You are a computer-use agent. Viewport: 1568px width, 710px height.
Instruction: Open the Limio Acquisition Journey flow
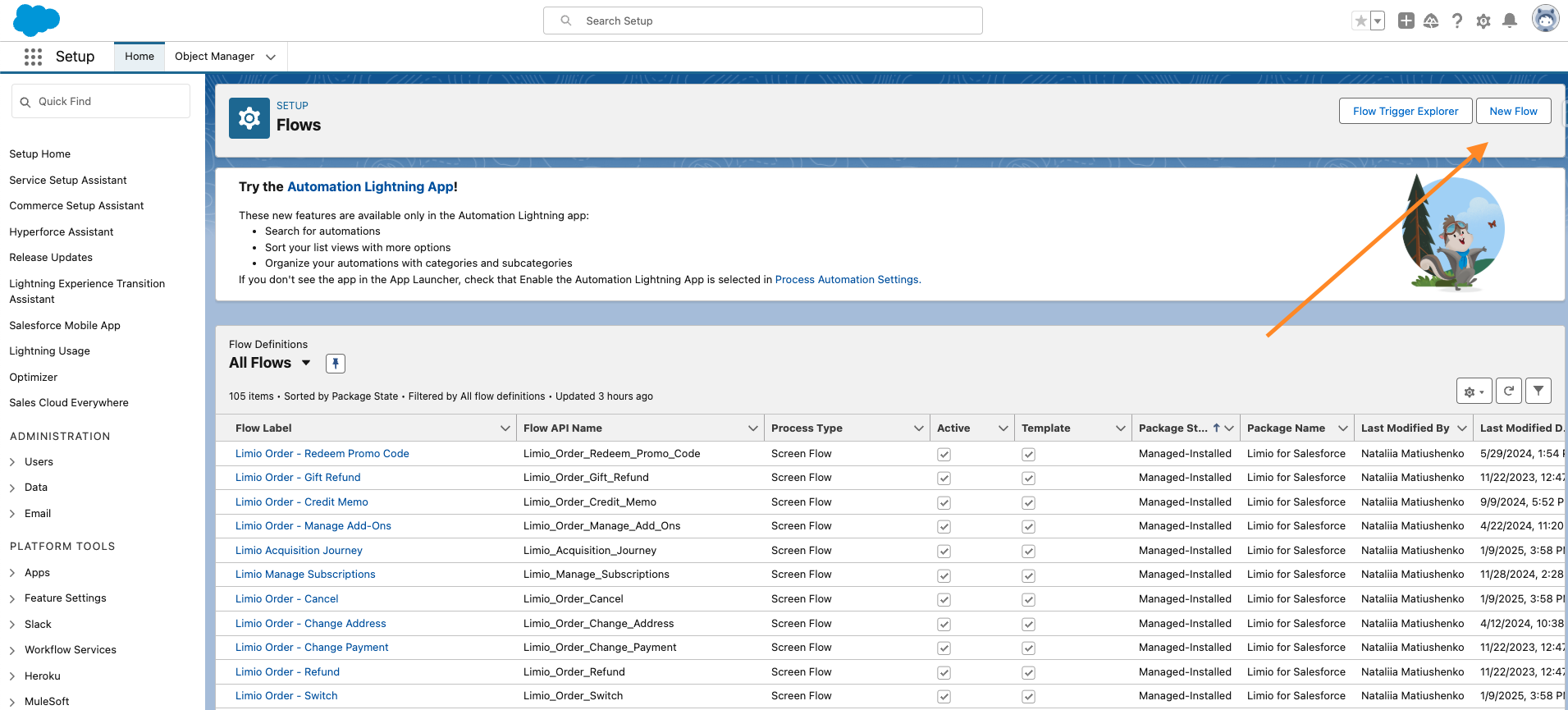click(299, 551)
